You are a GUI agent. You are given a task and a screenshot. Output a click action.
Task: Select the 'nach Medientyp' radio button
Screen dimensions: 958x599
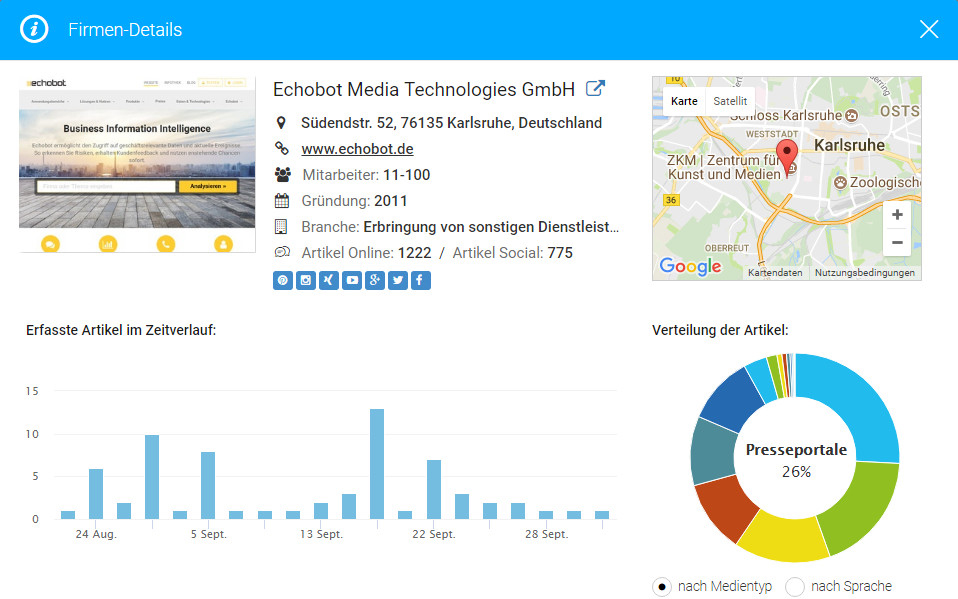(x=662, y=587)
